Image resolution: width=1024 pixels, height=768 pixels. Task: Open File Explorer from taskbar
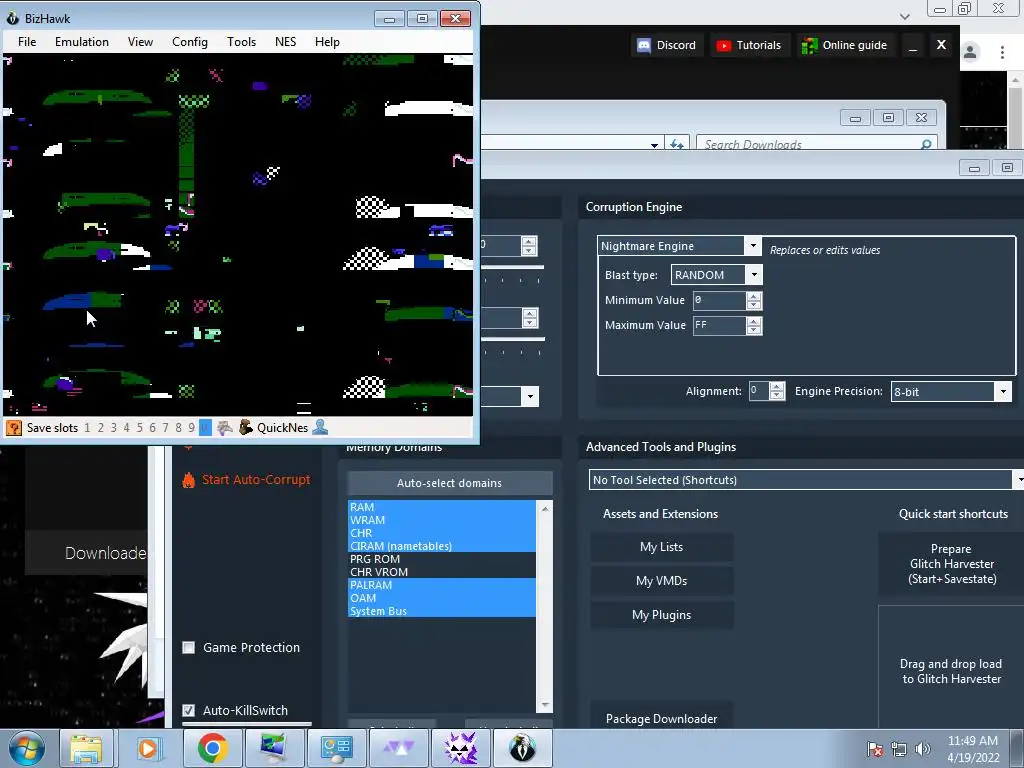tap(86, 748)
